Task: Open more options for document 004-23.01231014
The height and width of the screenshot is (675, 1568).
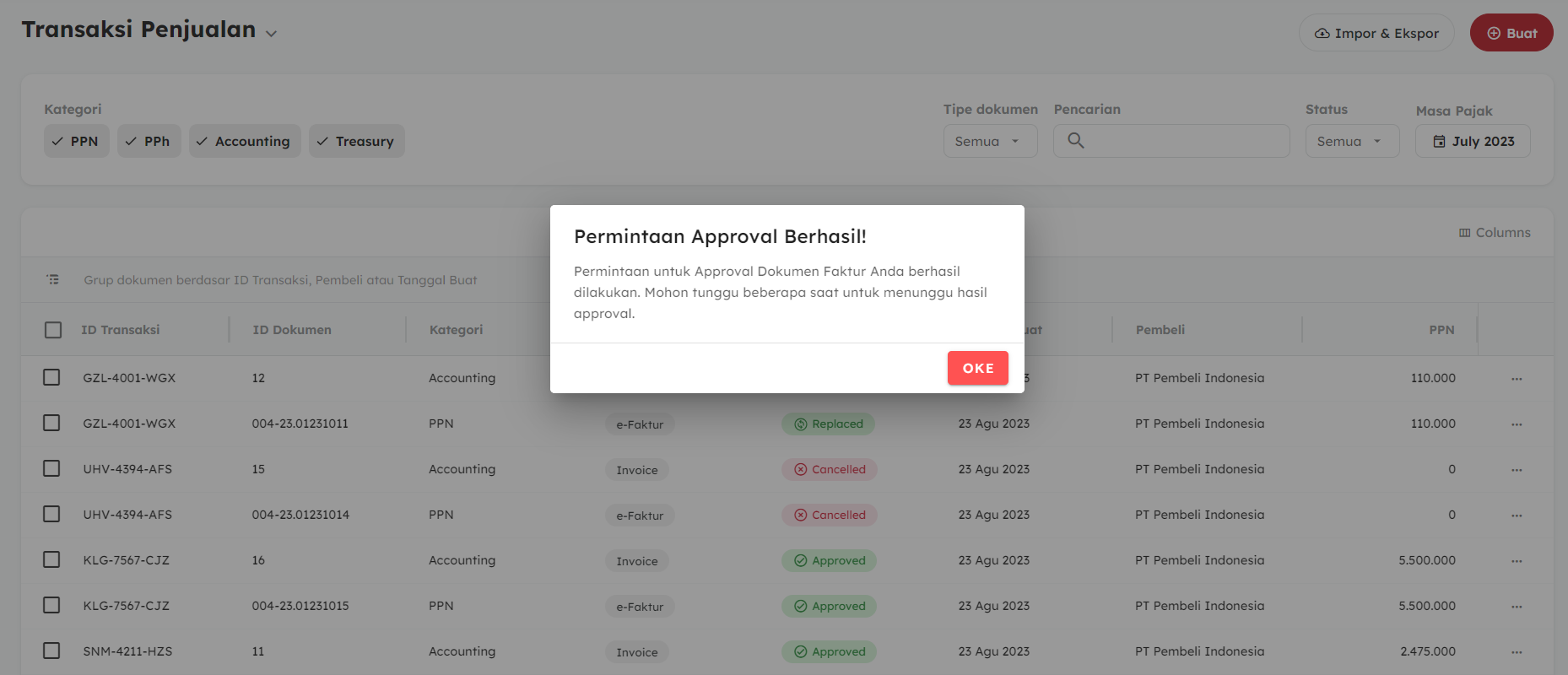Action: [x=1517, y=516]
